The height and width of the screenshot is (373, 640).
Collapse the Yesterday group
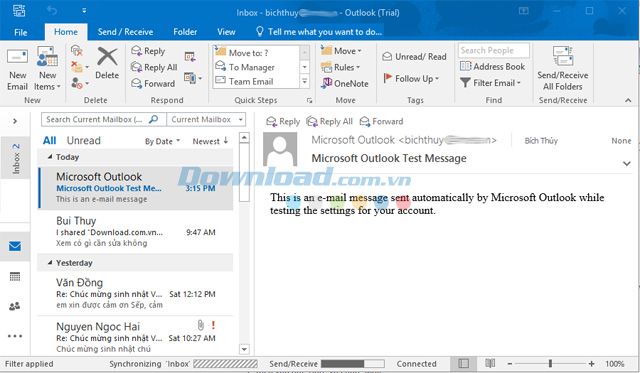click(x=50, y=262)
